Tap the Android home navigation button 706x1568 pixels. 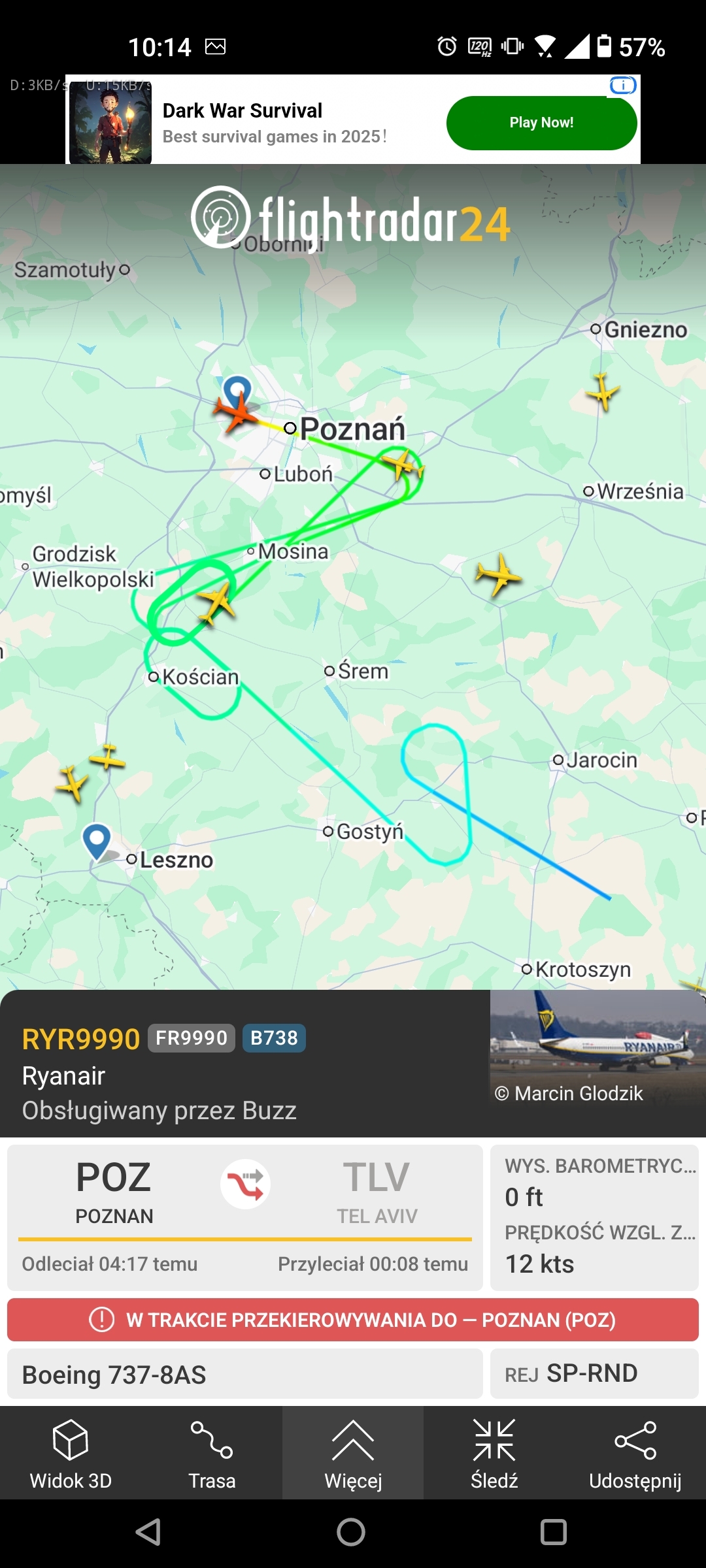351,1532
